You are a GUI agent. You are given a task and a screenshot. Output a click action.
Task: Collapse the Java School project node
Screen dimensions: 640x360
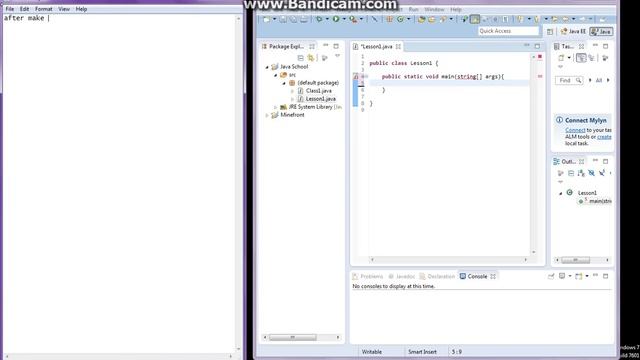tap(267, 67)
